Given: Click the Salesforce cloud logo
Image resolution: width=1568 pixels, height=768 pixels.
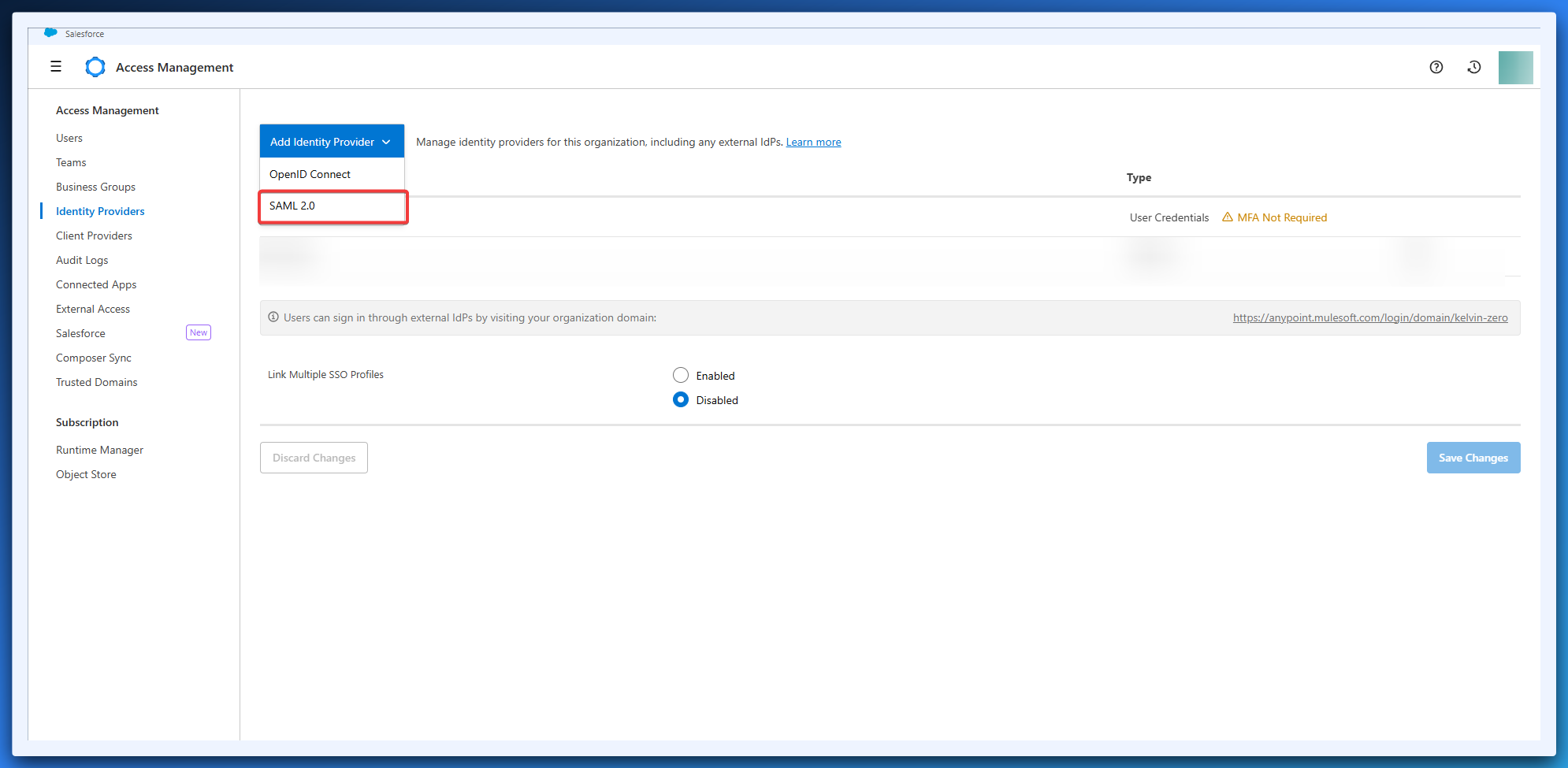Looking at the screenshot, I should coord(50,33).
